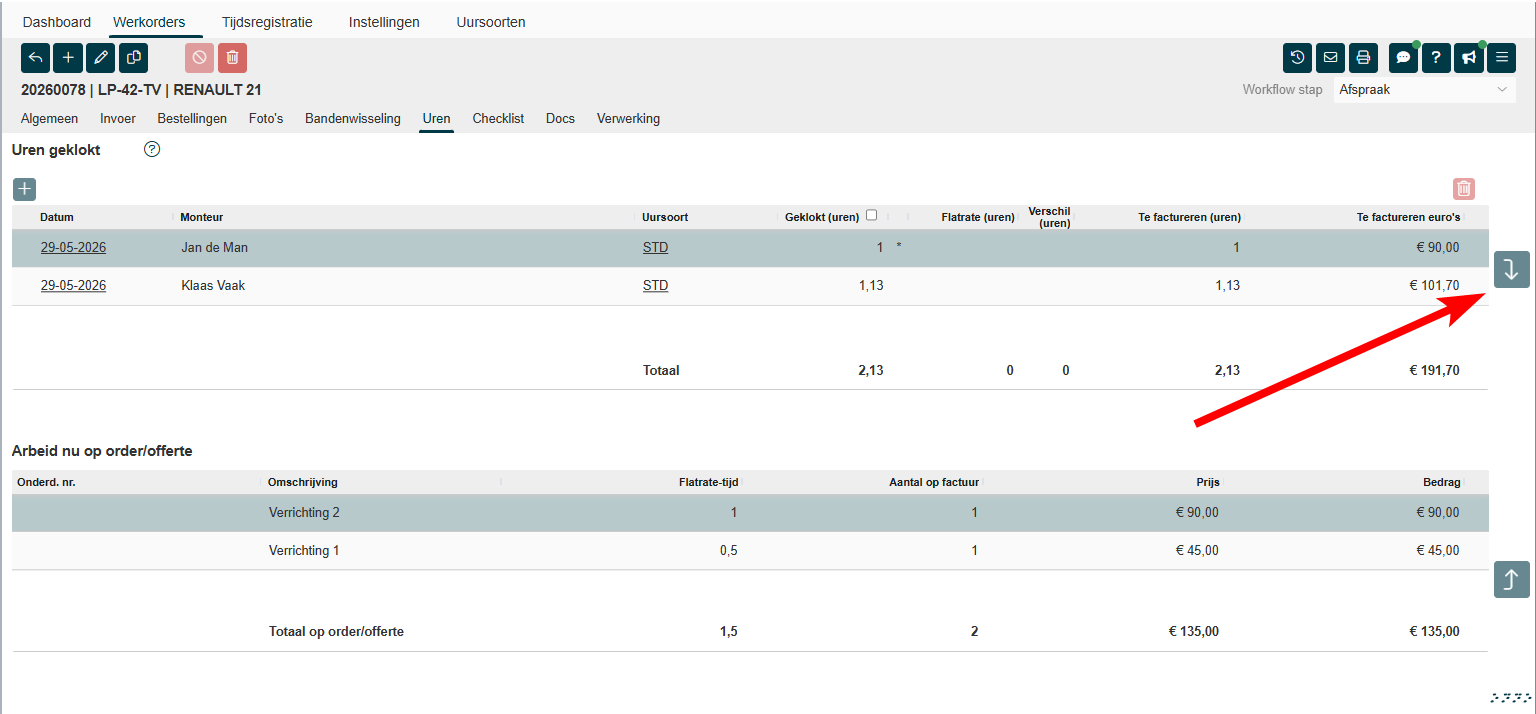The width and height of the screenshot is (1536, 714).
Task: Click the plus icon in top toolbar
Action: click(68, 58)
